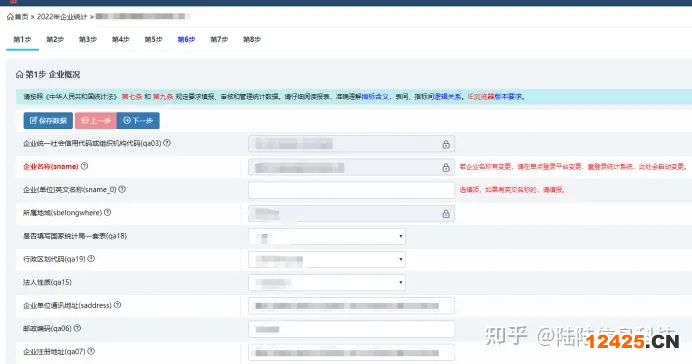The image size is (692, 364).
Task: Click help icon beside 企业名称(sname)
Action: point(84,166)
